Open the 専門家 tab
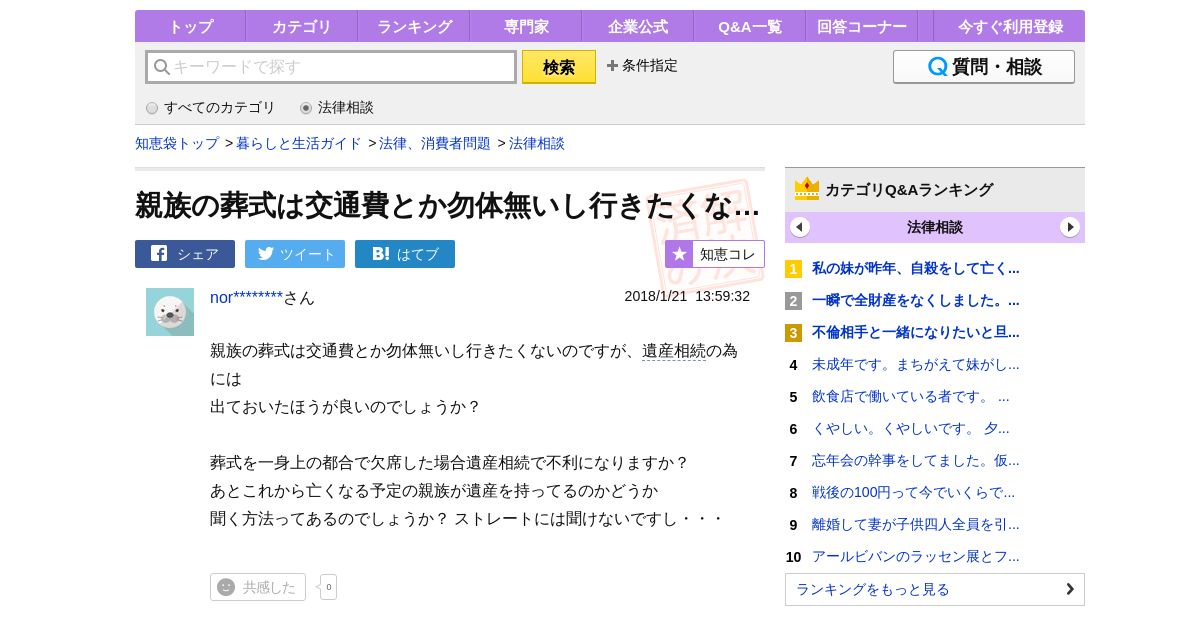The image size is (1200, 630). pyautogui.click(x=526, y=26)
